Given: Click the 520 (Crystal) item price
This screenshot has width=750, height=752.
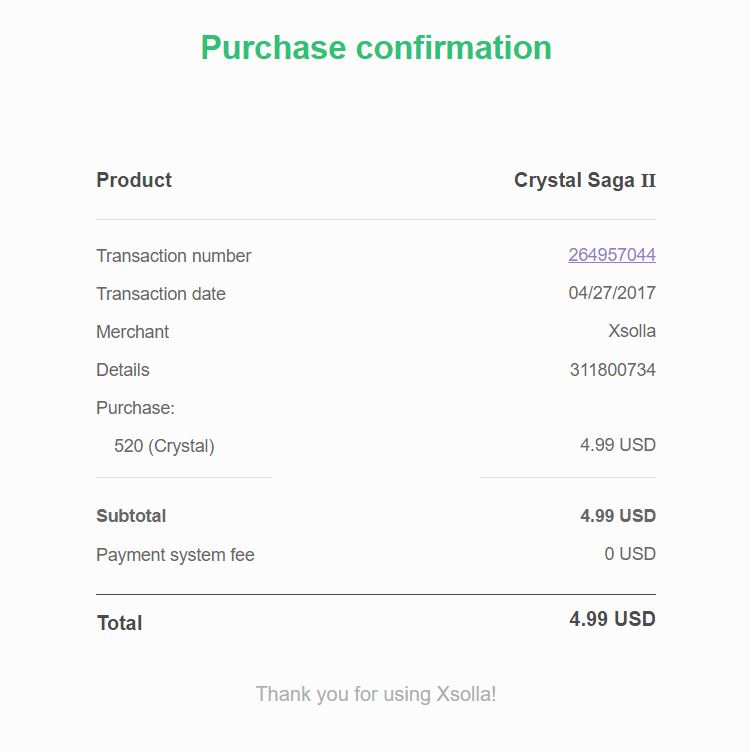Looking at the screenshot, I should click(618, 445).
